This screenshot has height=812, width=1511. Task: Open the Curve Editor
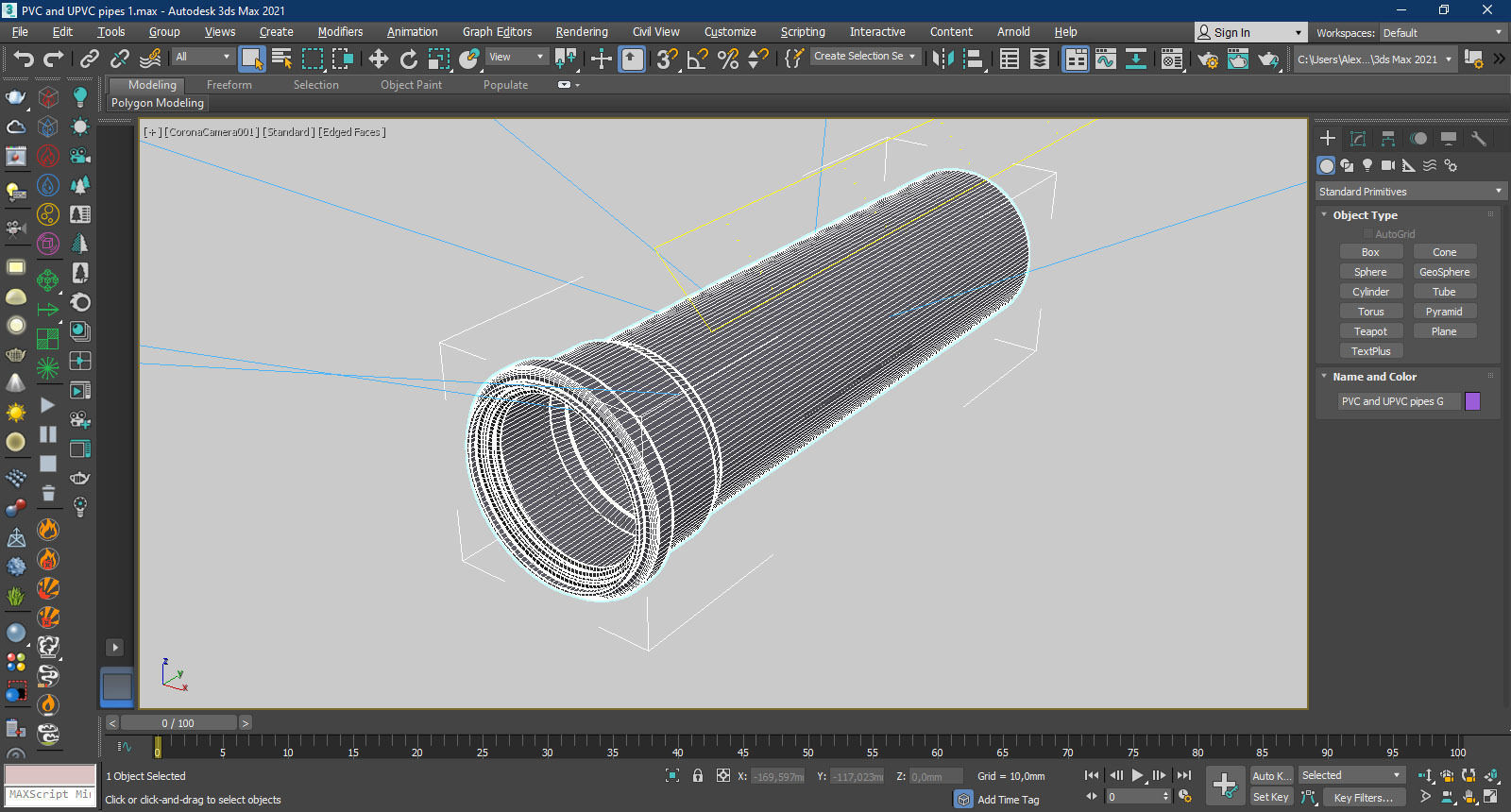1106,59
